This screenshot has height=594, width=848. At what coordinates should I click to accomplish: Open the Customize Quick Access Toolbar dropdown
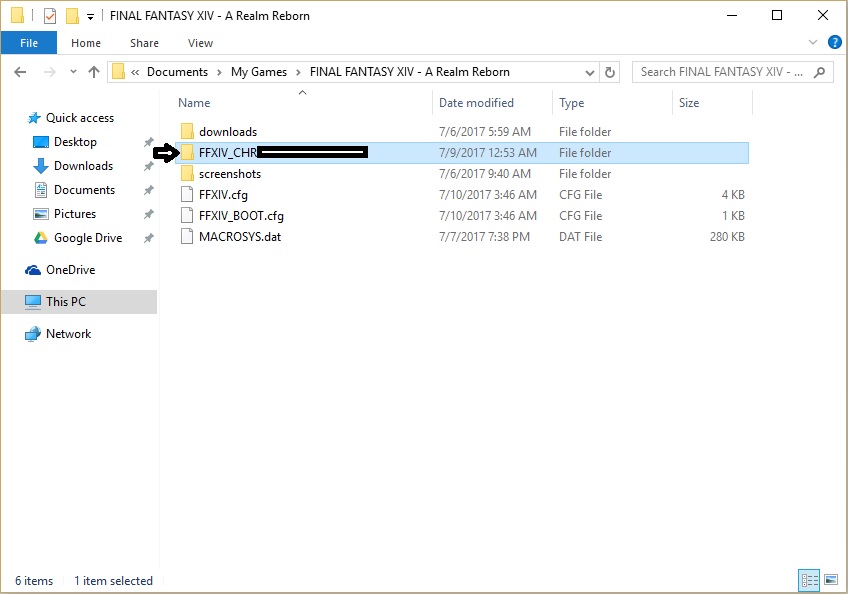[90, 17]
